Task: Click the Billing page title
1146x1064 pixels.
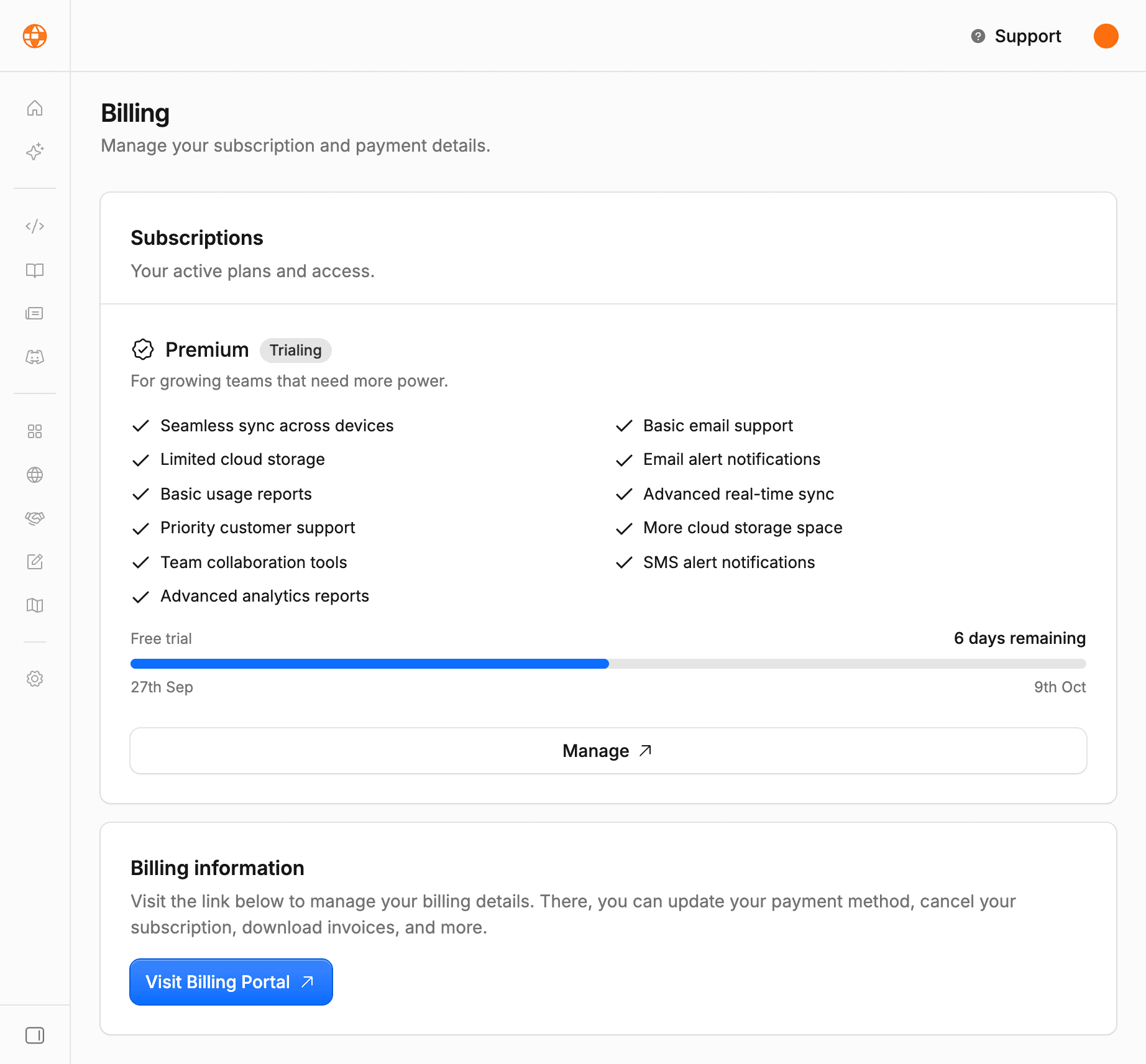Action: [135, 114]
